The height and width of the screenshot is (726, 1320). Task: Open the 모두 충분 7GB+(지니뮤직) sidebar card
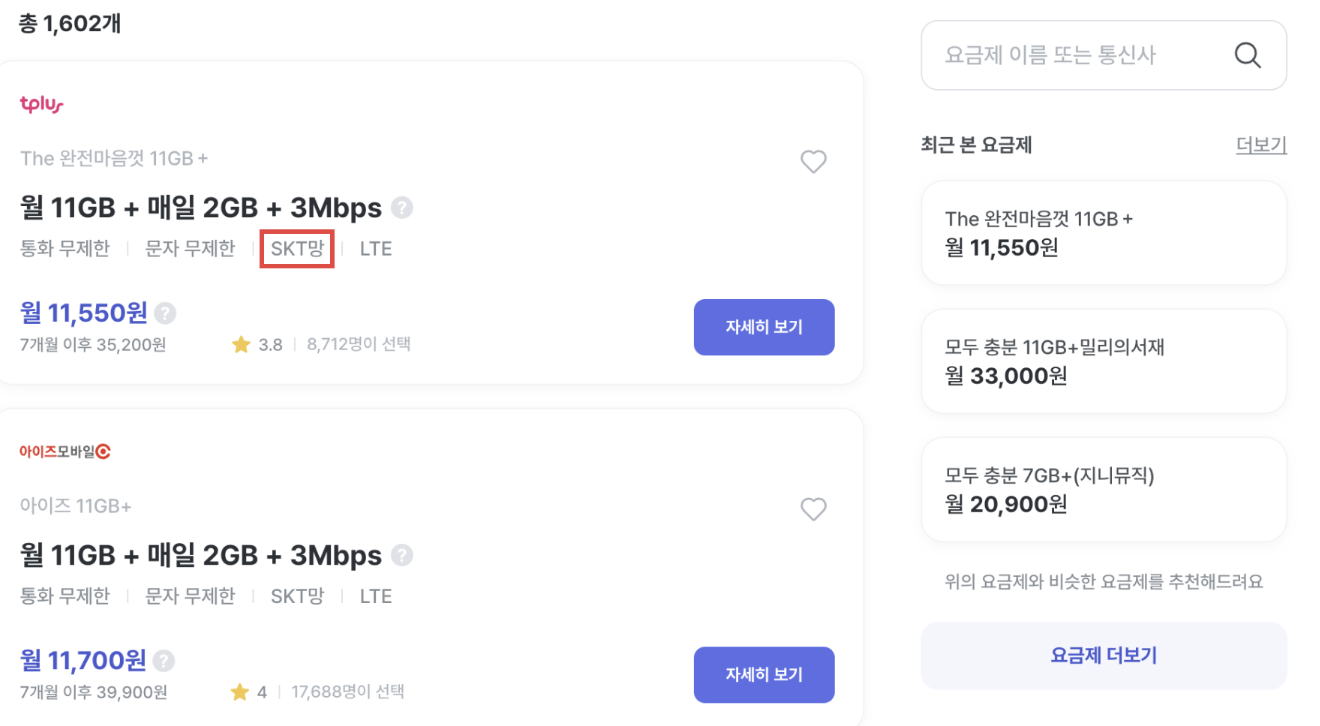[1103, 489]
